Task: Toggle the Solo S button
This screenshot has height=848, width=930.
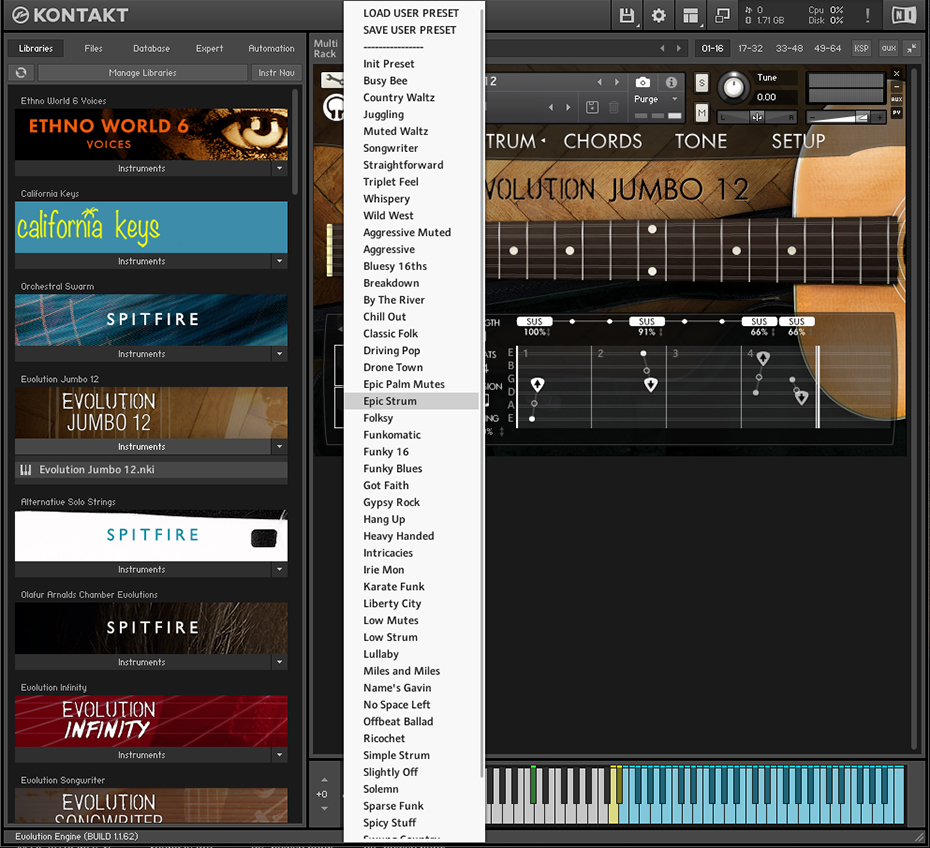Action: tap(702, 83)
